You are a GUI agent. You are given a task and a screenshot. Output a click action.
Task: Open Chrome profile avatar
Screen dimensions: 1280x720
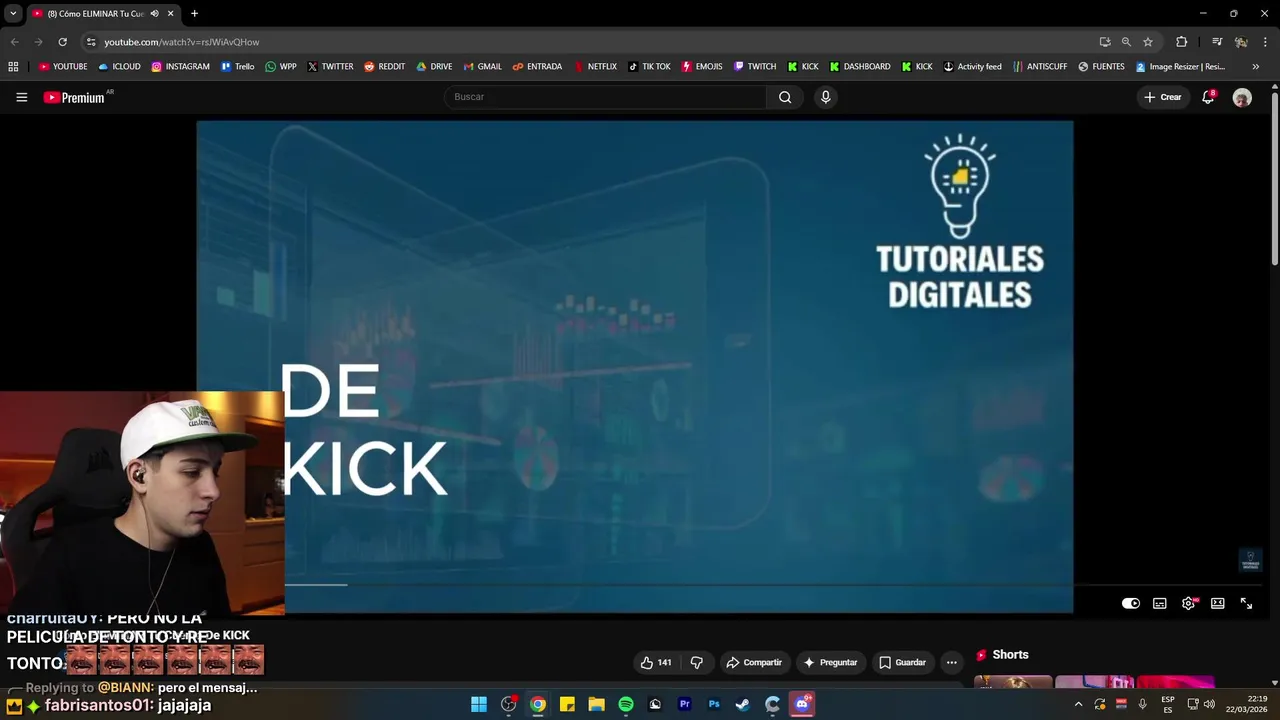click(1241, 42)
